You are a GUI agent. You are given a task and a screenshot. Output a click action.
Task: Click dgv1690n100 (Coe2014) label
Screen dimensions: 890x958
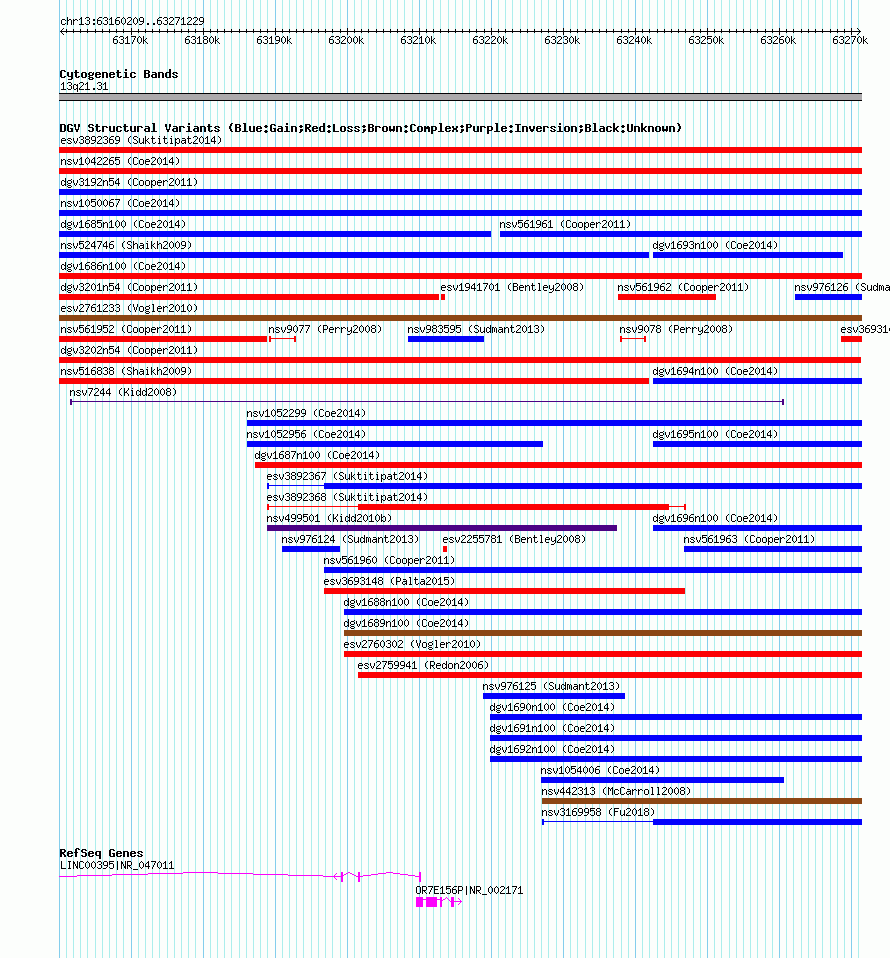(x=552, y=708)
